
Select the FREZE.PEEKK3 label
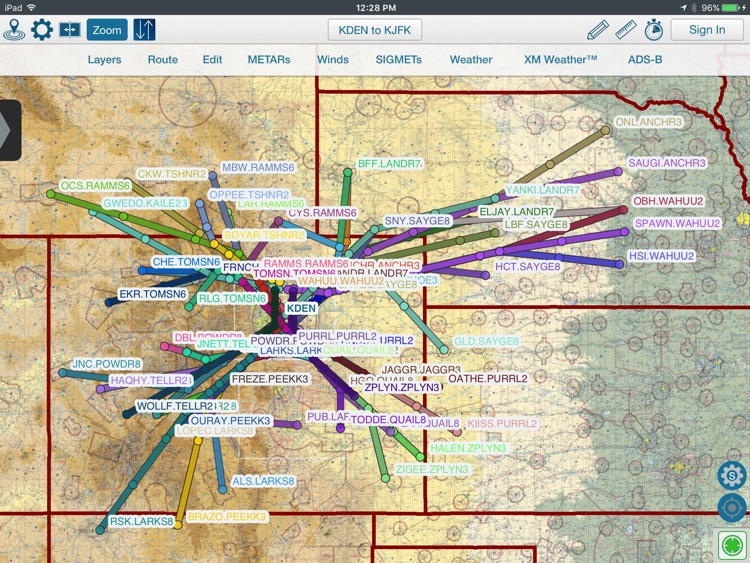pyautogui.click(x=270, y=379)
